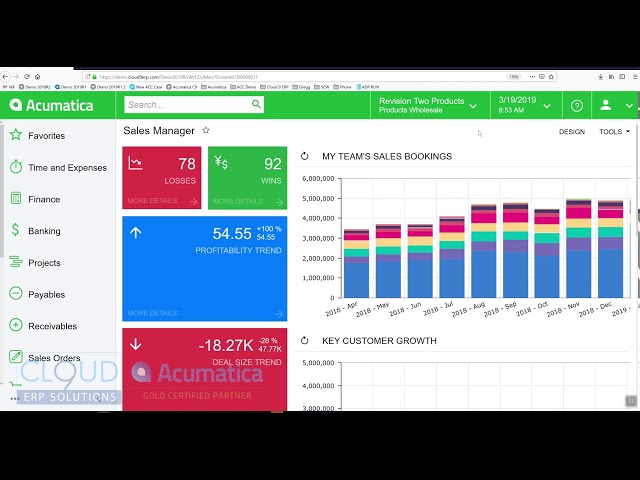The image size is (640, 480).
Task: Open the Cloud 9 ERP bookmark folder
Action: coord(274,87)
